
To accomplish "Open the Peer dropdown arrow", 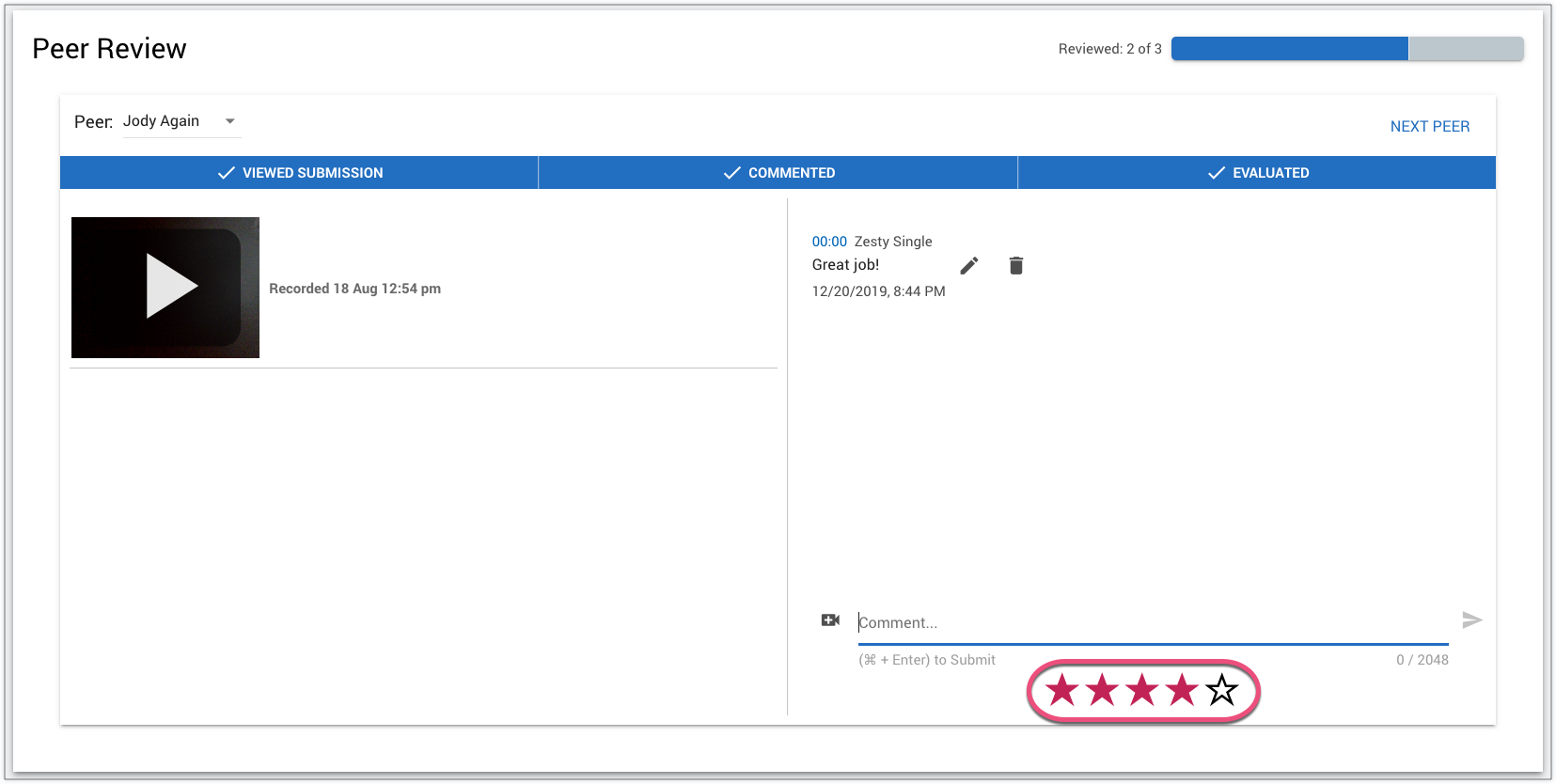I will pos(230,121).
